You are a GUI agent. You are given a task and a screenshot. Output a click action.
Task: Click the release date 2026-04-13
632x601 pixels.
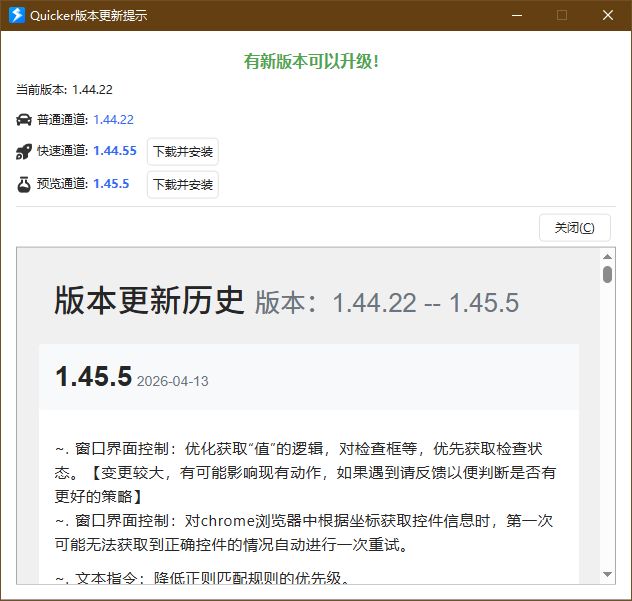(x=172, y=381)
